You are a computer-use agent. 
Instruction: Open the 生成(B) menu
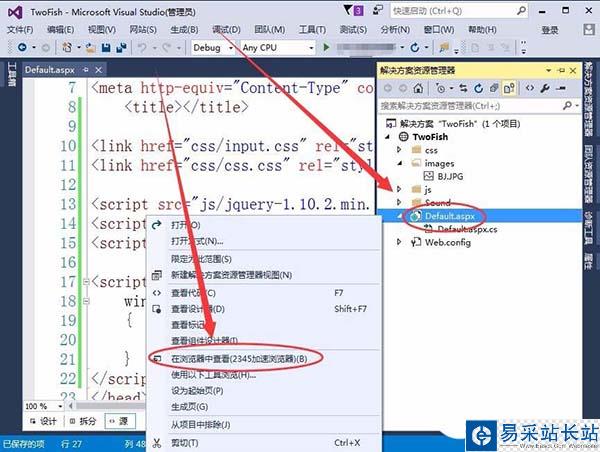[x=184, y=29]
